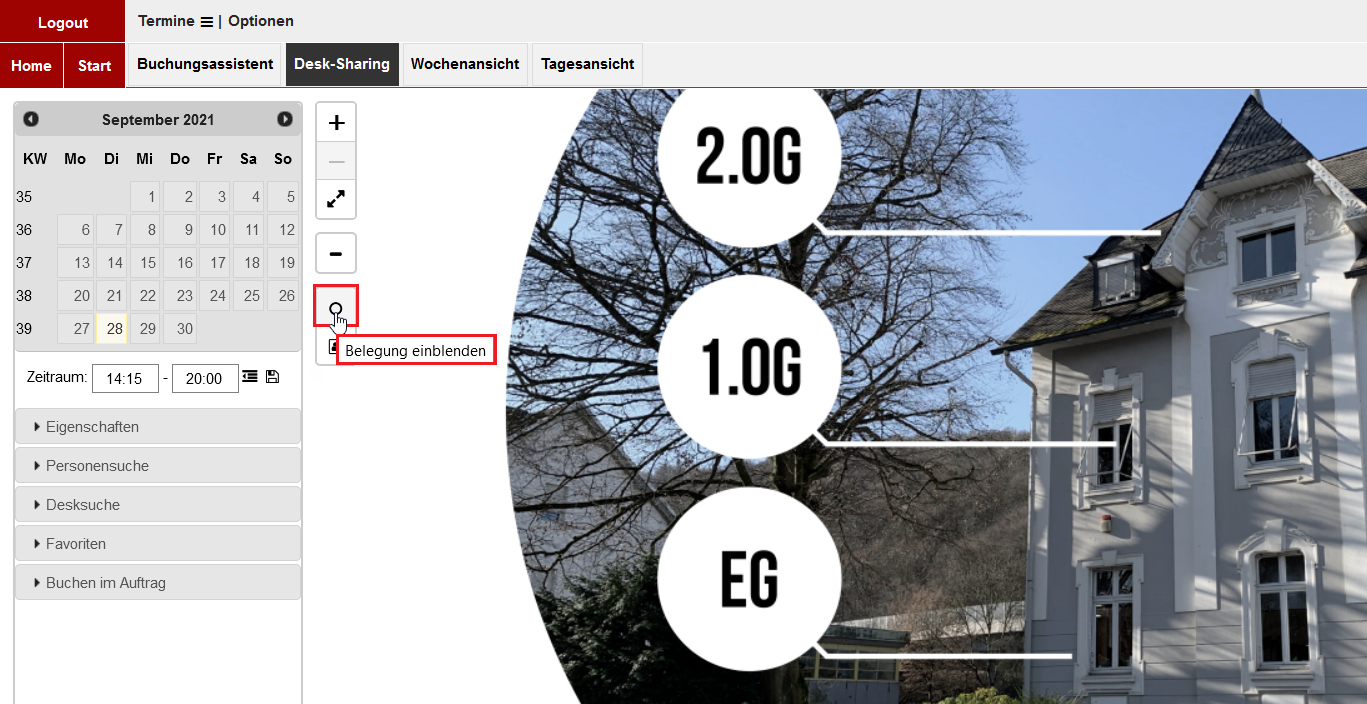Select September 26 in the calendar
Viewport: 1367px width, 704px height.
pos(283,296)
